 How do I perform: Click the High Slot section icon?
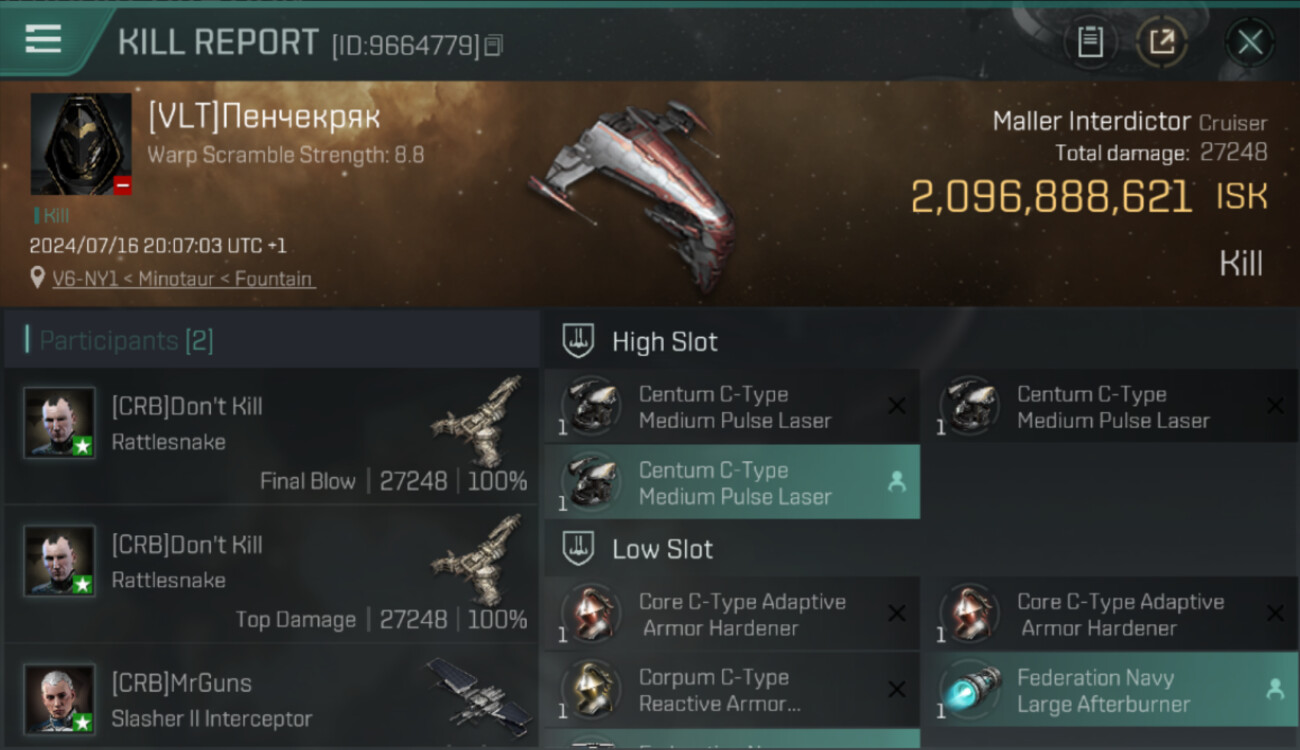[578, 341]
